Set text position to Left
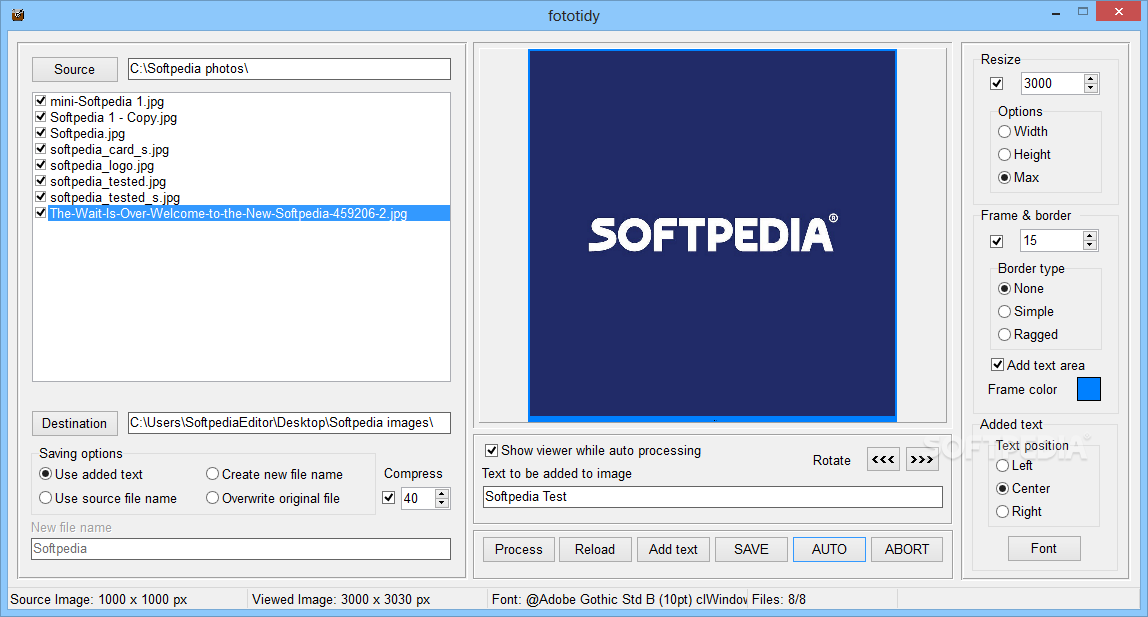 (x=1014, y=465)
